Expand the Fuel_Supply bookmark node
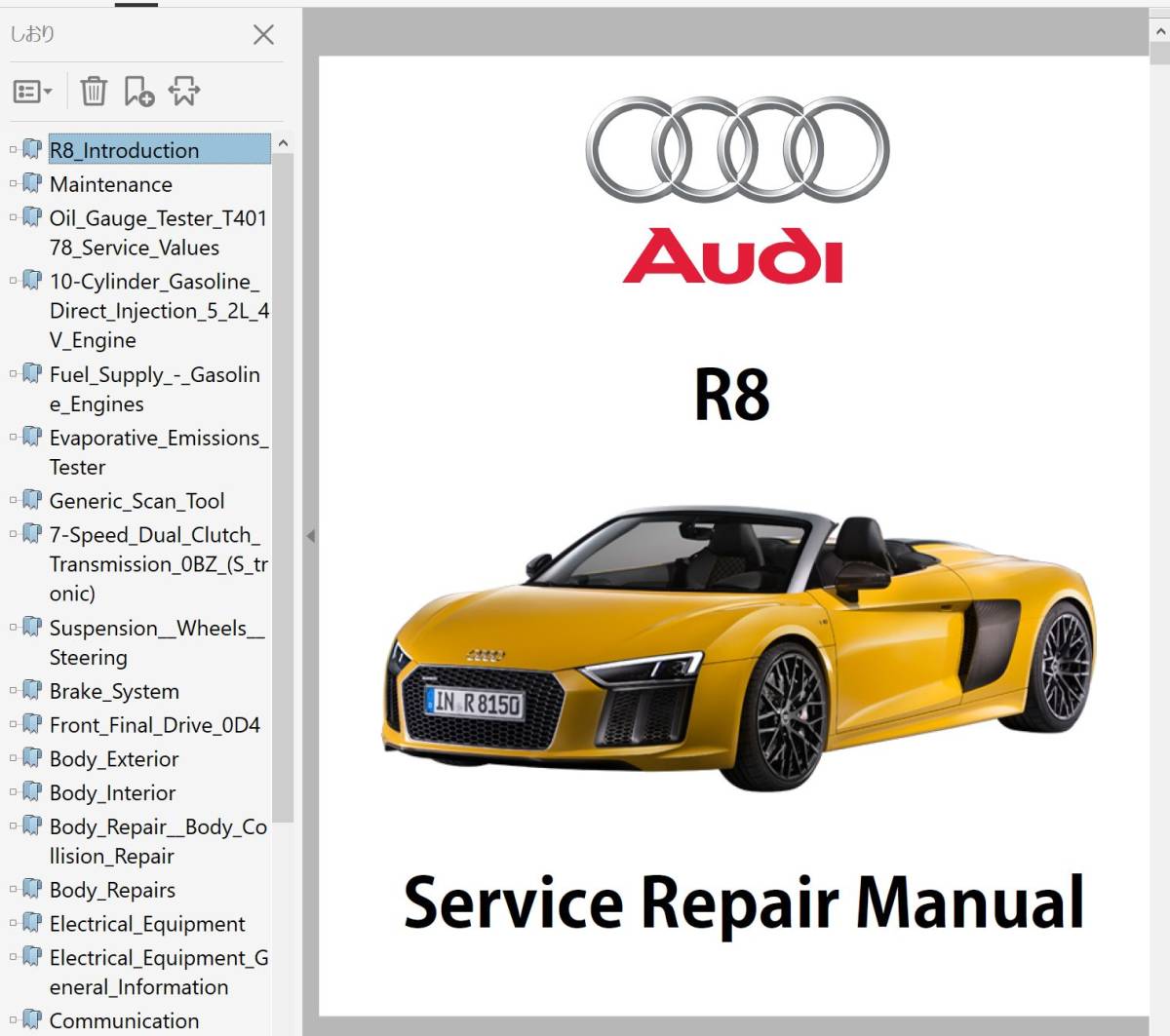Image resolution: width=1170 pixels, height=1036 pixels. [13, 373]
